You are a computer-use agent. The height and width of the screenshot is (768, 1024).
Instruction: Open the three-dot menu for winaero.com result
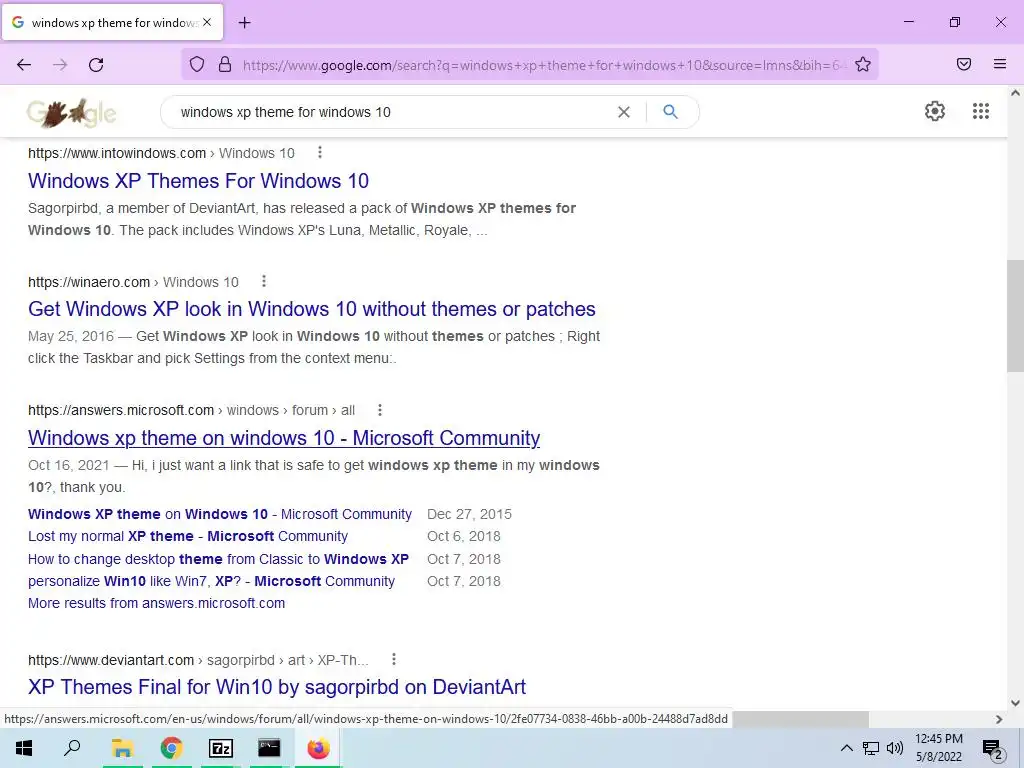[264, 281]
